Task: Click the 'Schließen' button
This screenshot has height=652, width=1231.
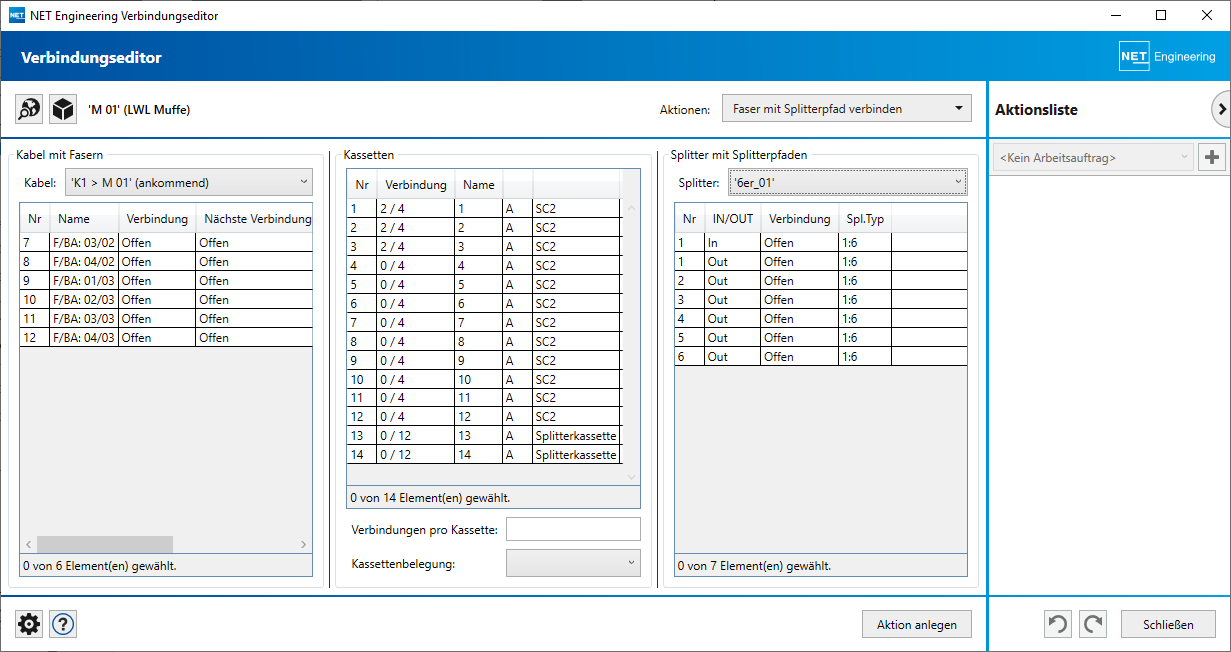Action: (1168, 624)
